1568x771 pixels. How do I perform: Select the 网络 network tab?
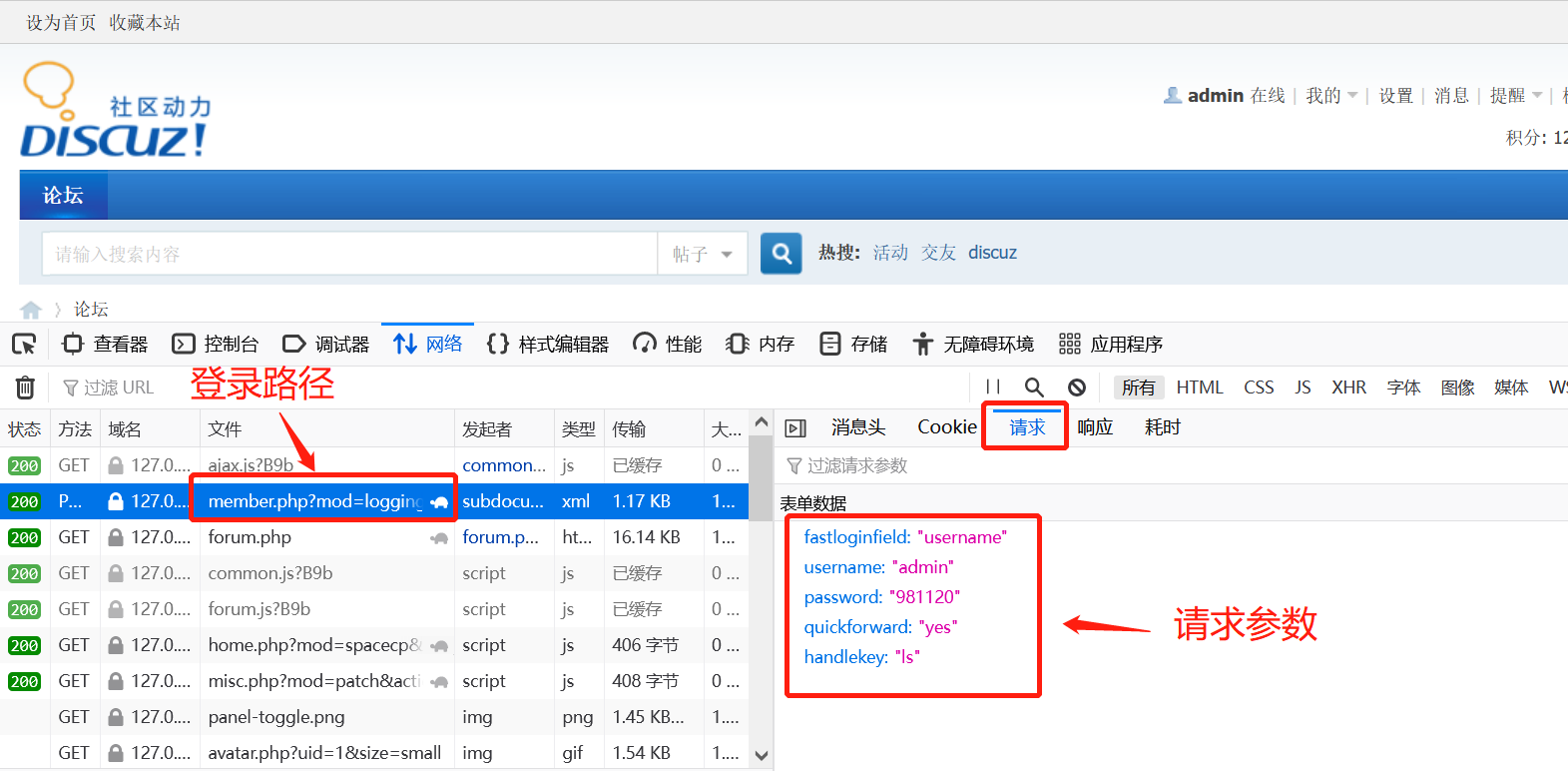point(428,345)
